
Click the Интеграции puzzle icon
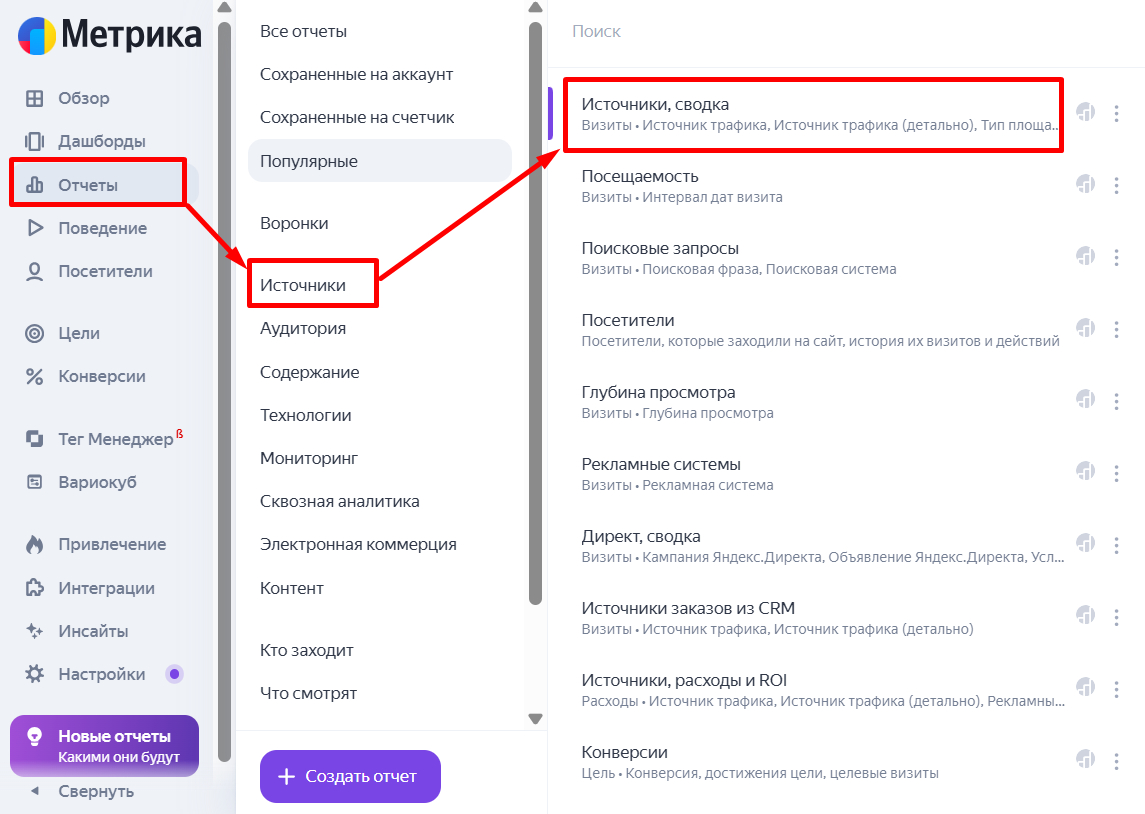click(x=35, y=588)
